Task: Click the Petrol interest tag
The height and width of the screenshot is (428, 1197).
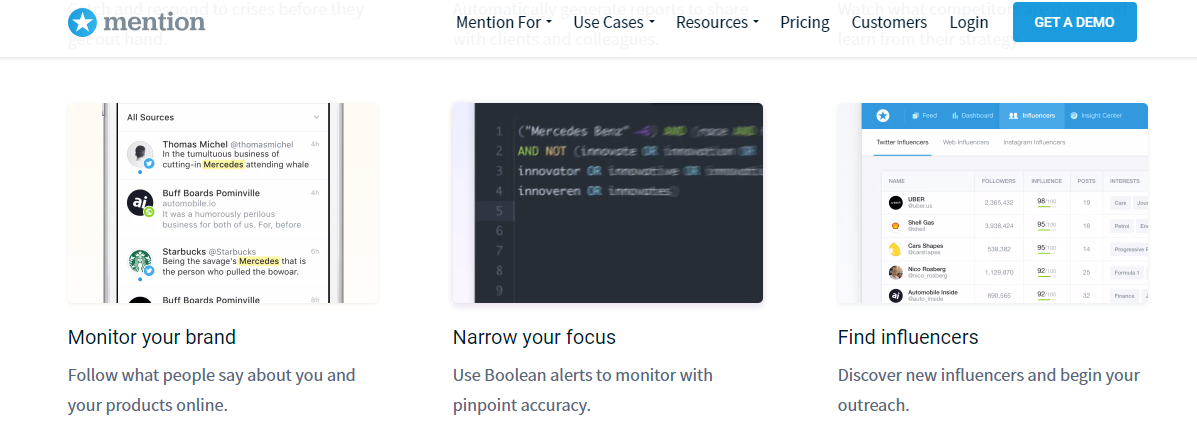Action: coord(1121,226)
